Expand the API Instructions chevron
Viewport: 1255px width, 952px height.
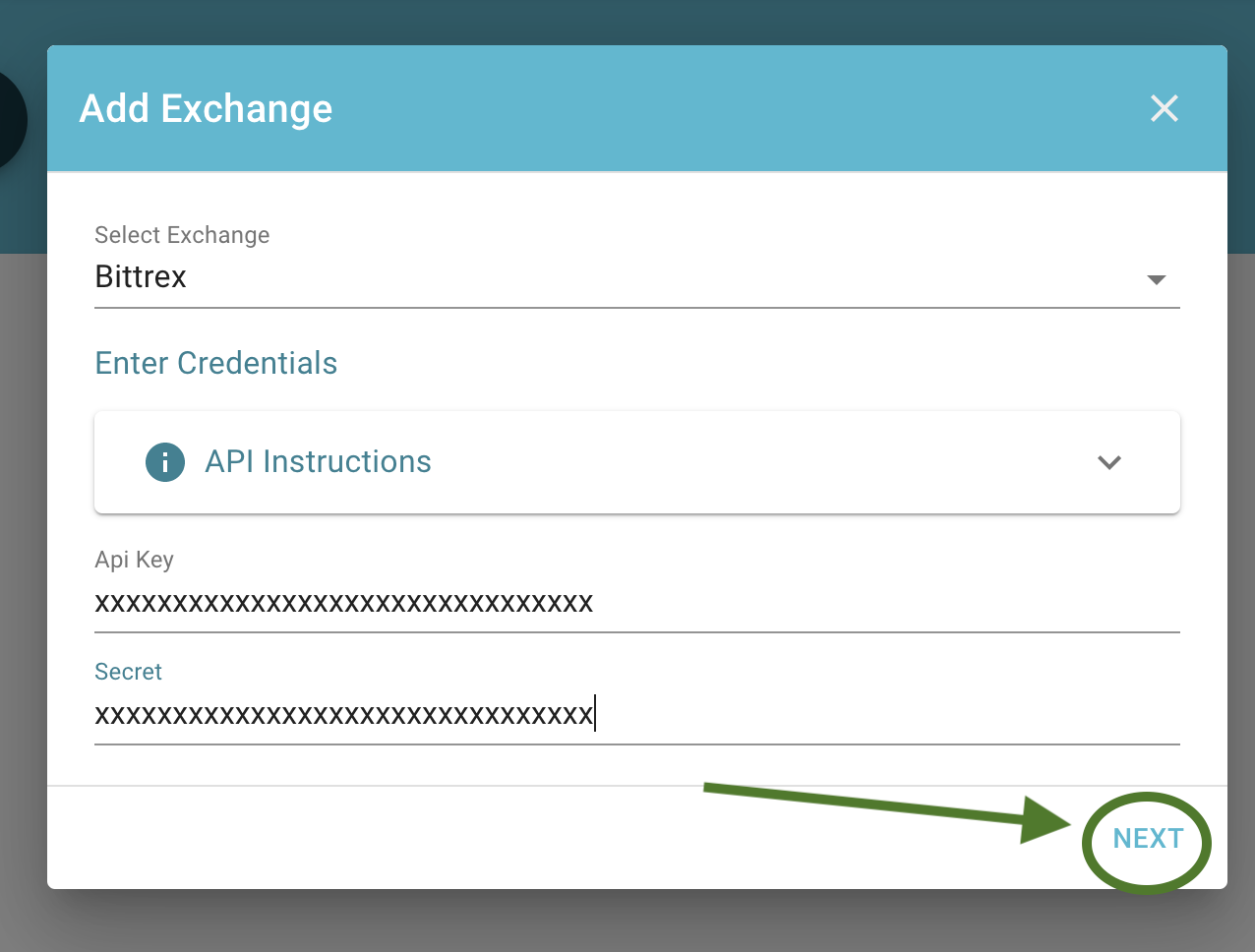[1109, 462]
